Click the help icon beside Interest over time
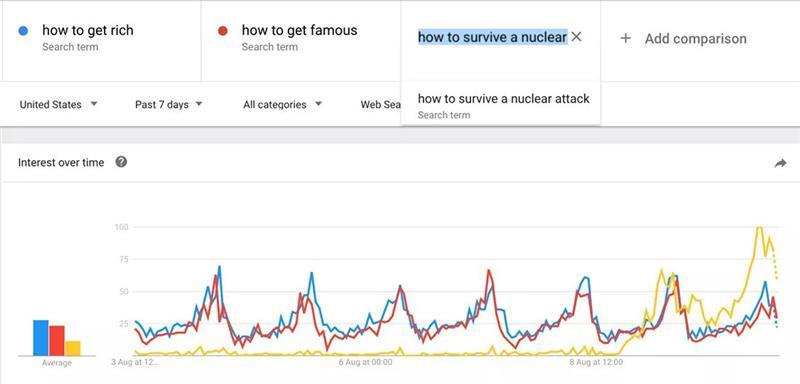 pyautogui.click(x=121, y=162)
